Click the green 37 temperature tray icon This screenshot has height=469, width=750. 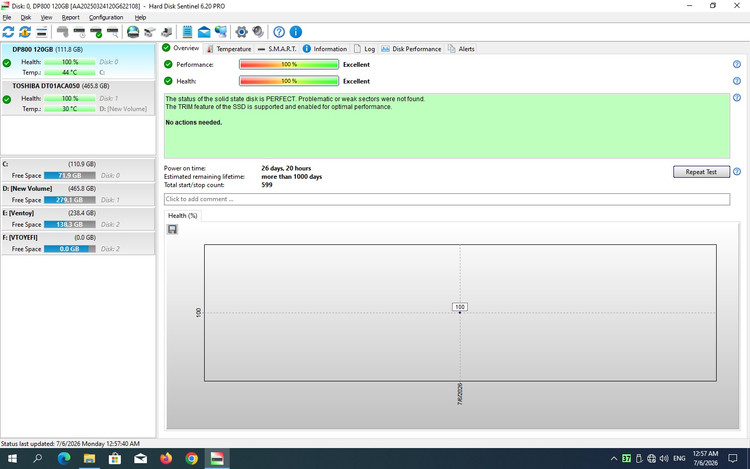(626, 458)
